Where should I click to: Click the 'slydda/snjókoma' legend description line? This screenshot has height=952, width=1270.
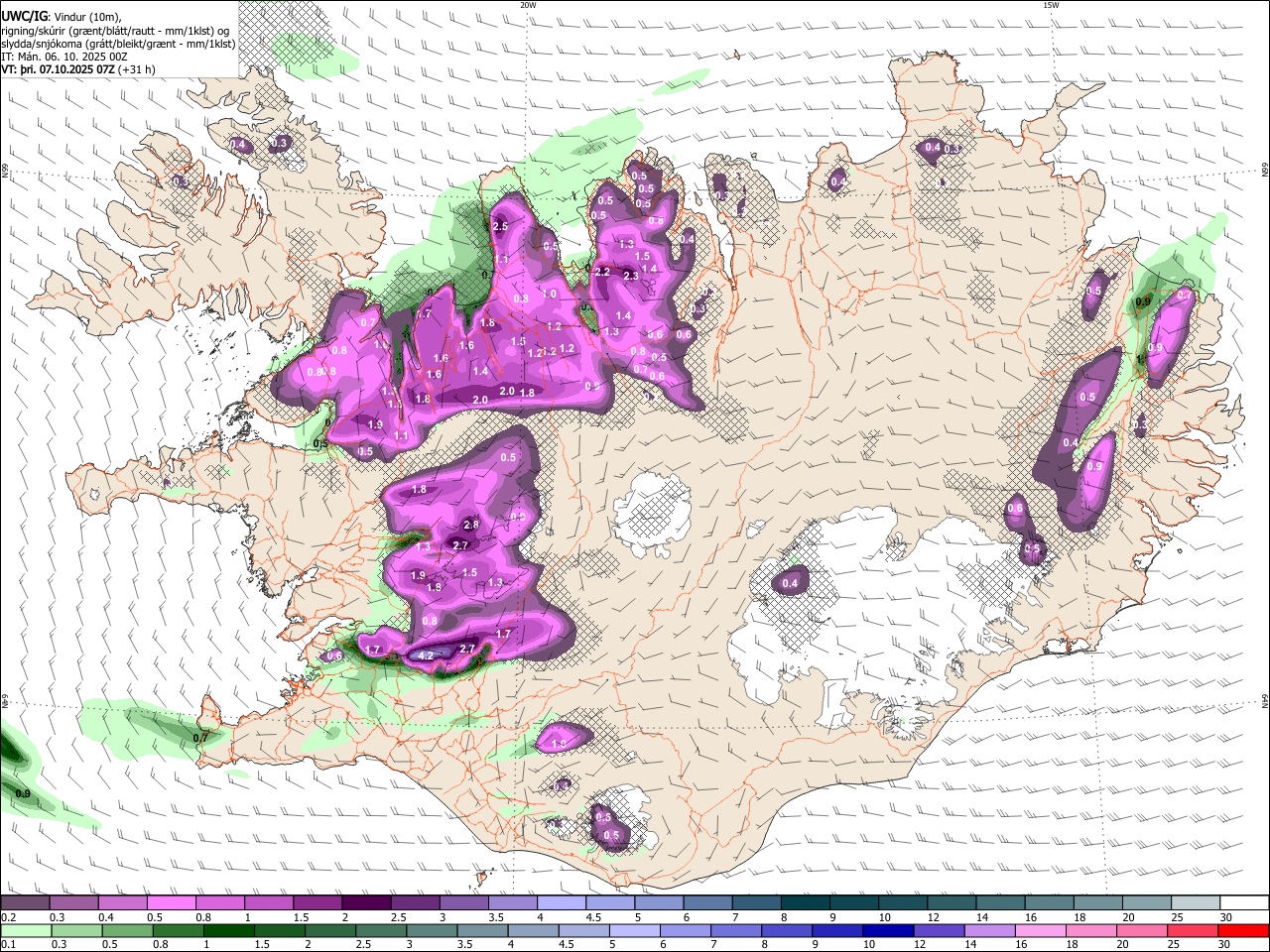(118, 44)
